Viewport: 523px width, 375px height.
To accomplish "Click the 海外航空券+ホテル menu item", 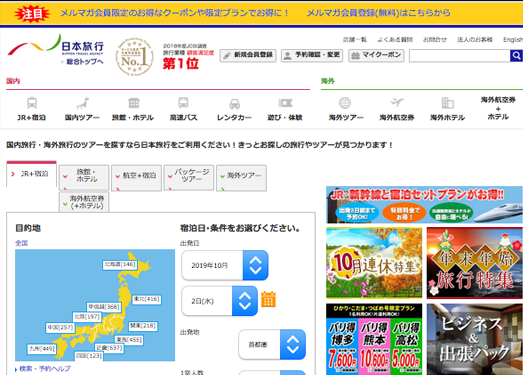I will click(x=498, y=108).
